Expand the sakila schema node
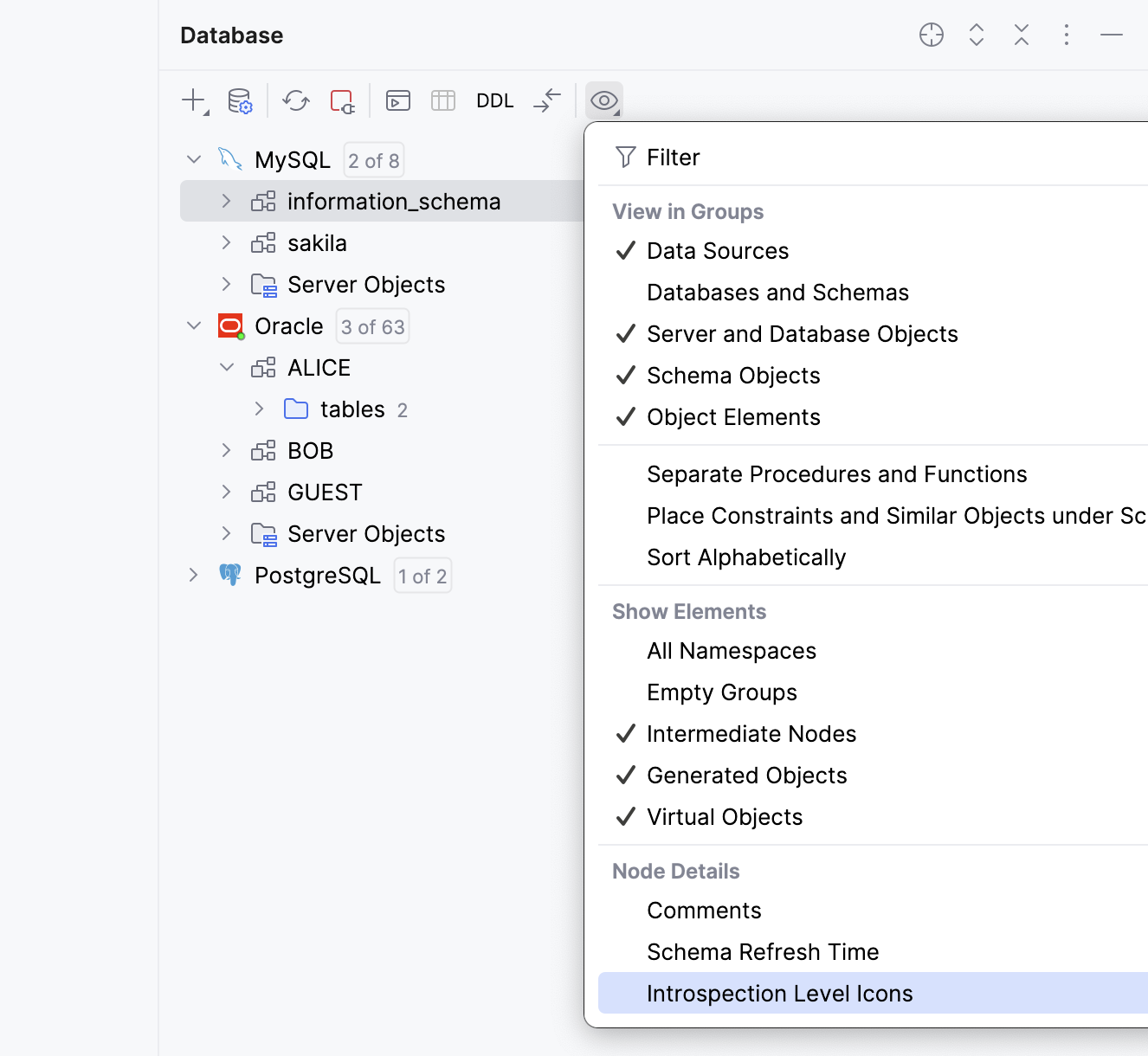 [227, 243]
